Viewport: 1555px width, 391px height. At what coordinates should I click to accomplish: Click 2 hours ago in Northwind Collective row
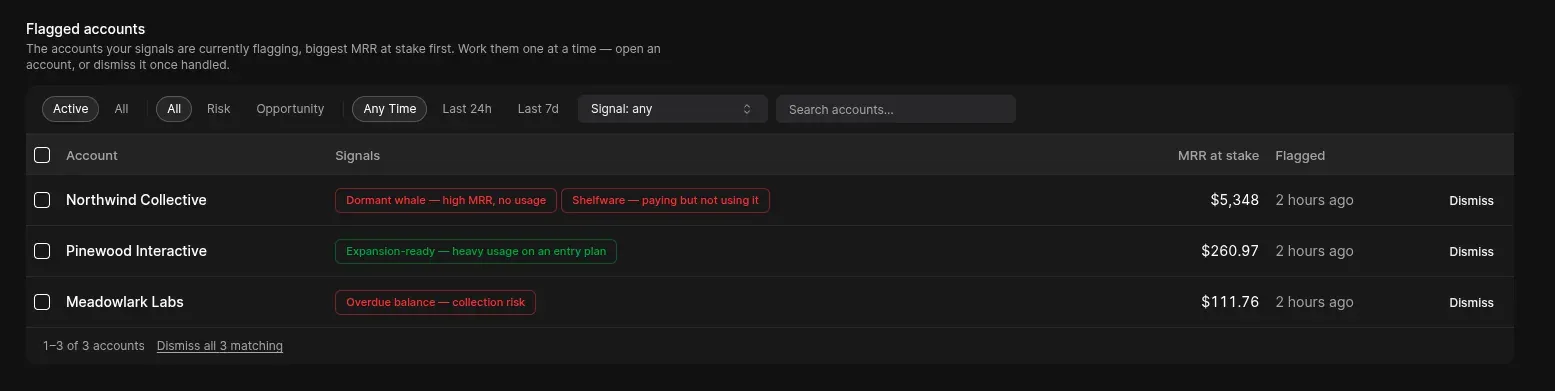pyautogui.click(x=1314, y=200)
